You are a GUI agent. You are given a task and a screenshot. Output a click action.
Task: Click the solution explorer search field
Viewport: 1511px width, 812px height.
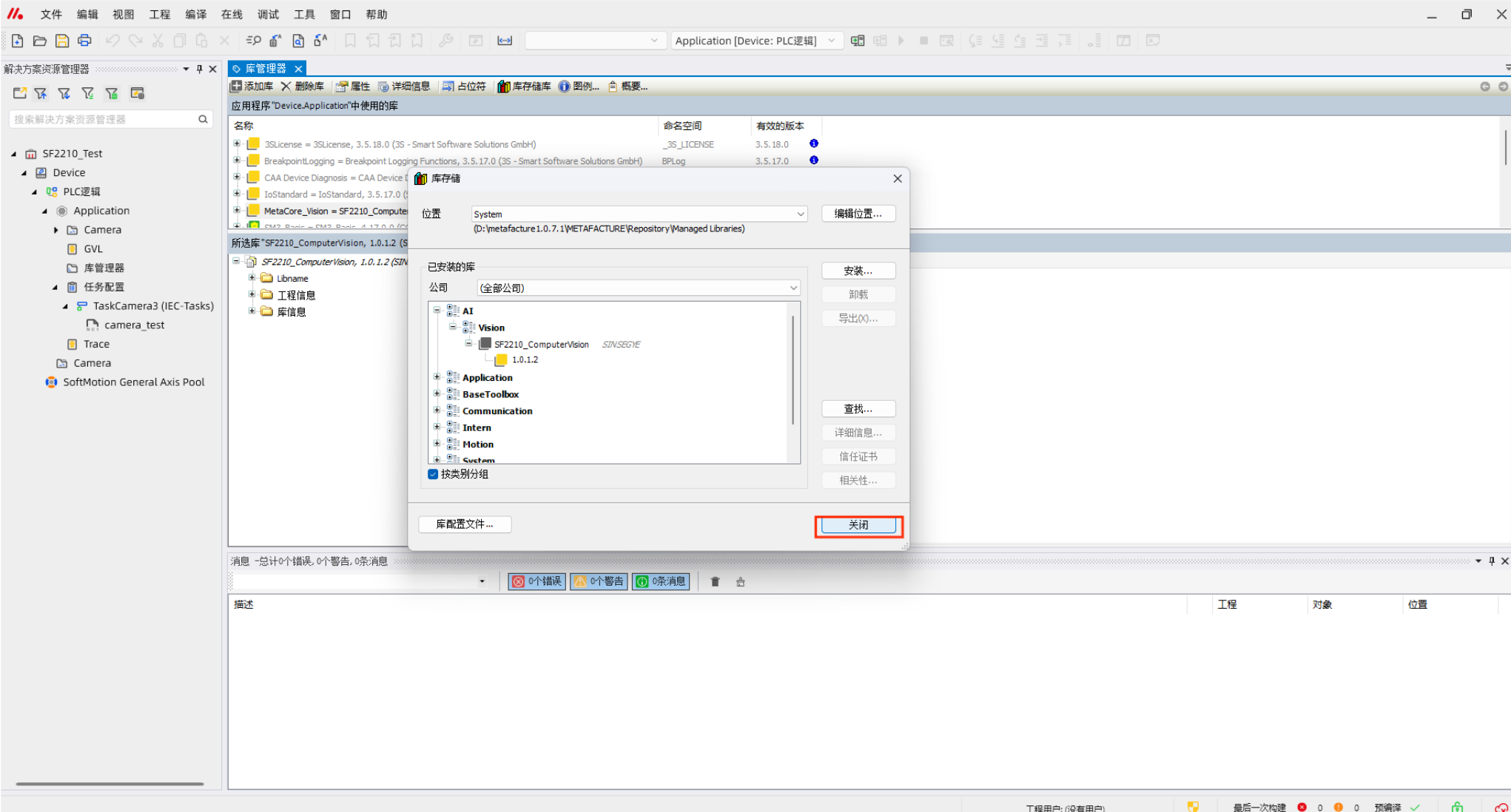pyautogui.click(x=104, y=119)
